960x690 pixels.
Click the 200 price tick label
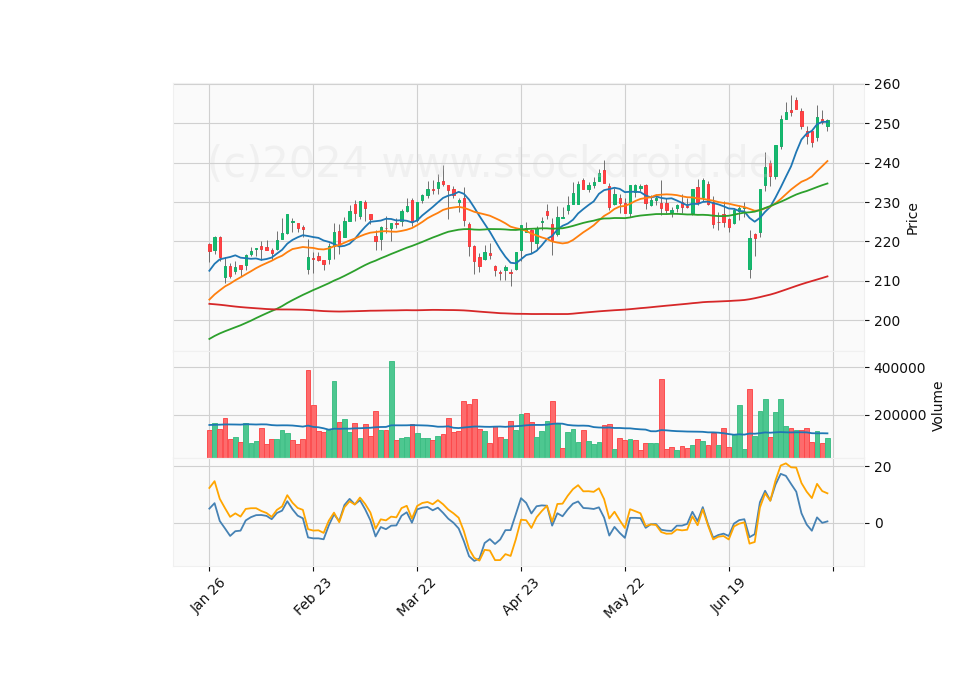(887, 321)
